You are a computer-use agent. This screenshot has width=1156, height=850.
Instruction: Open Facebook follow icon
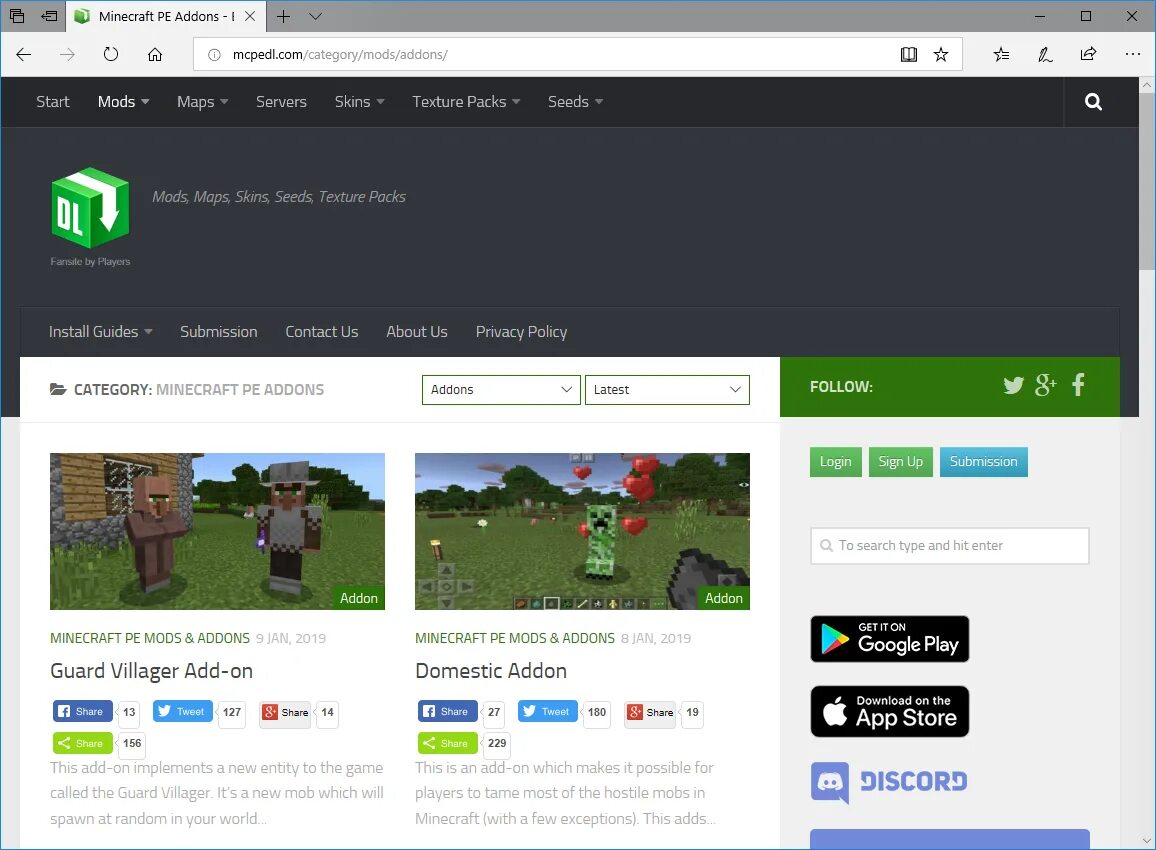point(1078,385)
